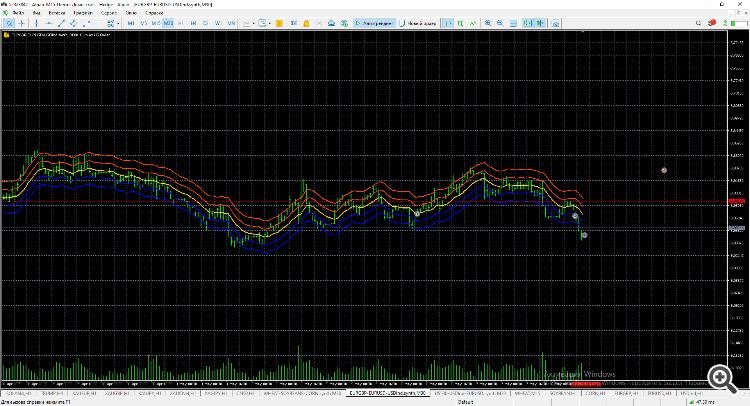Open the Графики menu
This screenshot has height=406, width=750.
coord(83,13)
